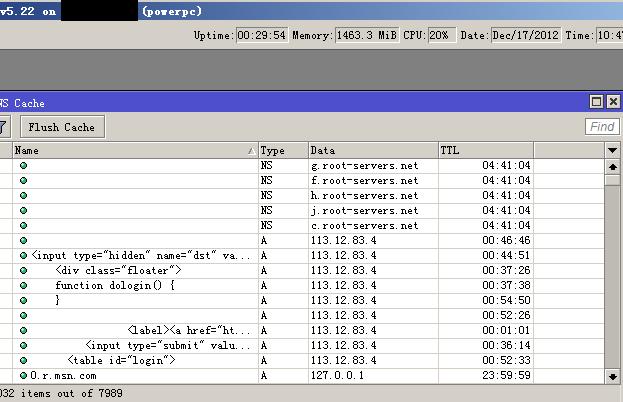Viewport: 623px width, 402px height.
Task: Open the filter funnel icon beside Flush Cache
Action: point(3,127)
